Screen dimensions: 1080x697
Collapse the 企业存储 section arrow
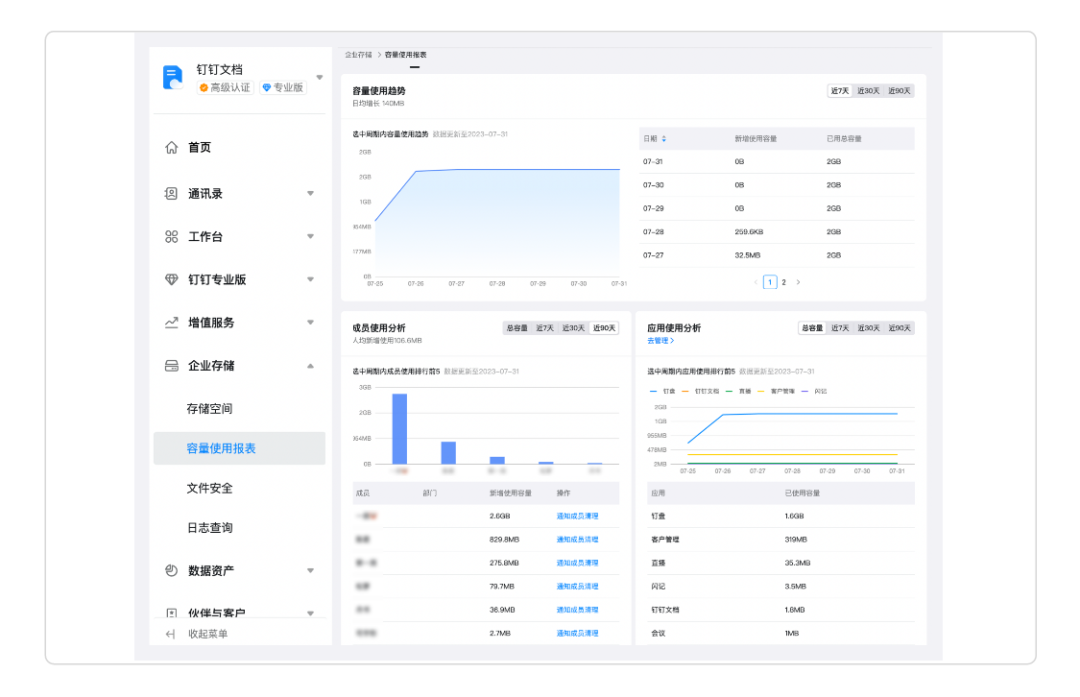pos(310,366)
